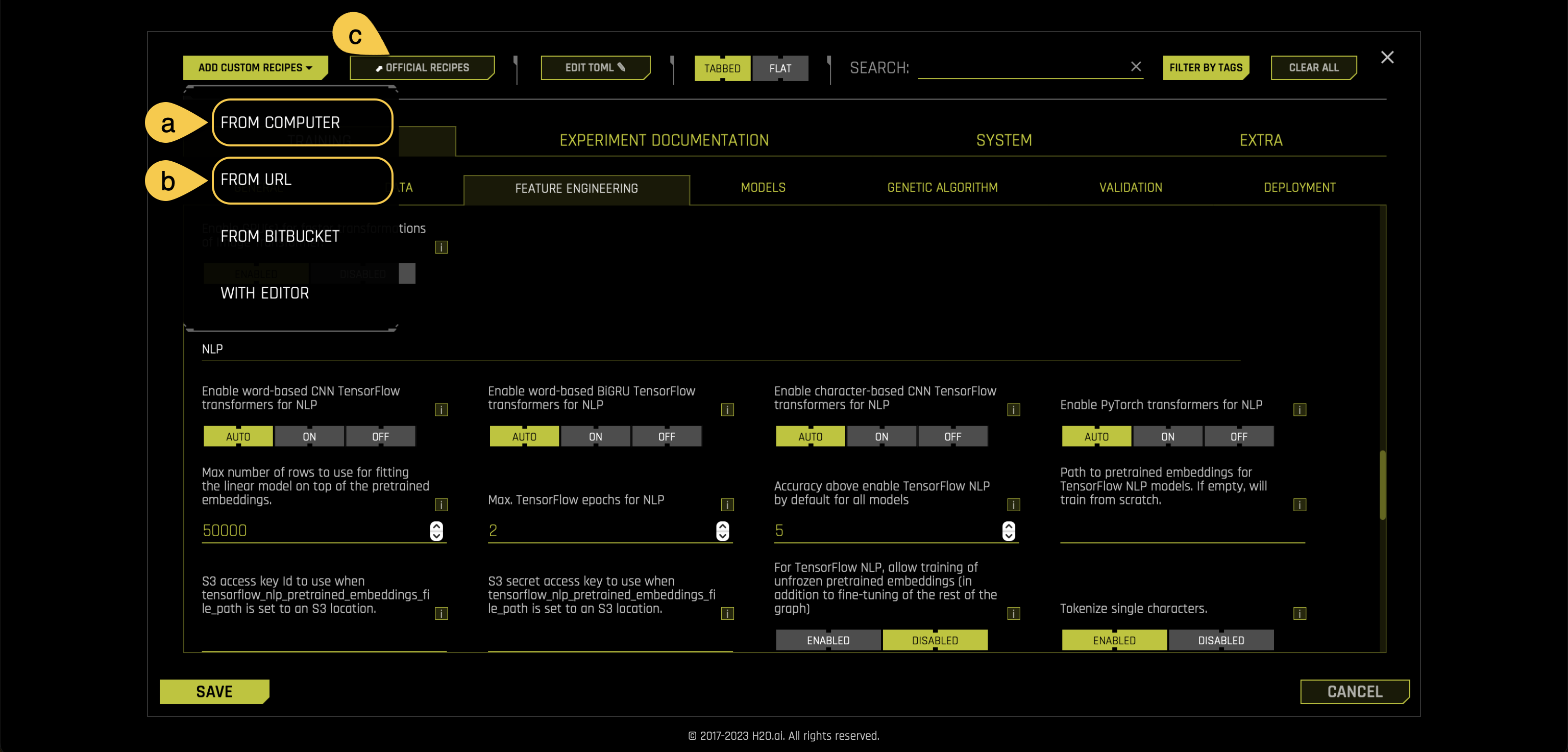Turn character-based CNN TensorFlow transformers ON

[x=881, y=436]
